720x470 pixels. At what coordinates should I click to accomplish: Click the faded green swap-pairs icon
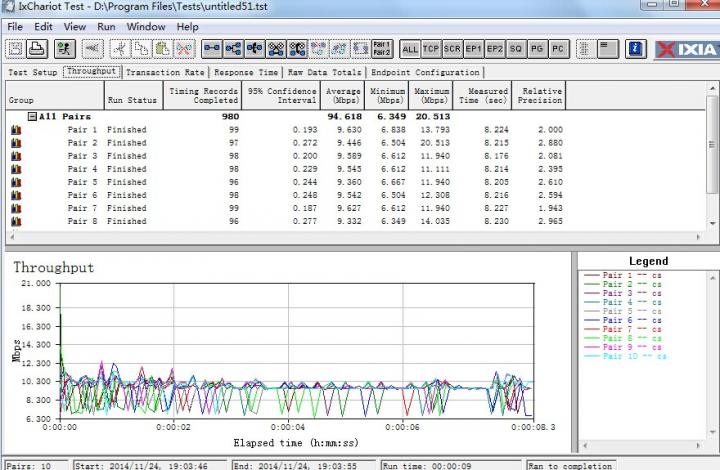point(339,49)
